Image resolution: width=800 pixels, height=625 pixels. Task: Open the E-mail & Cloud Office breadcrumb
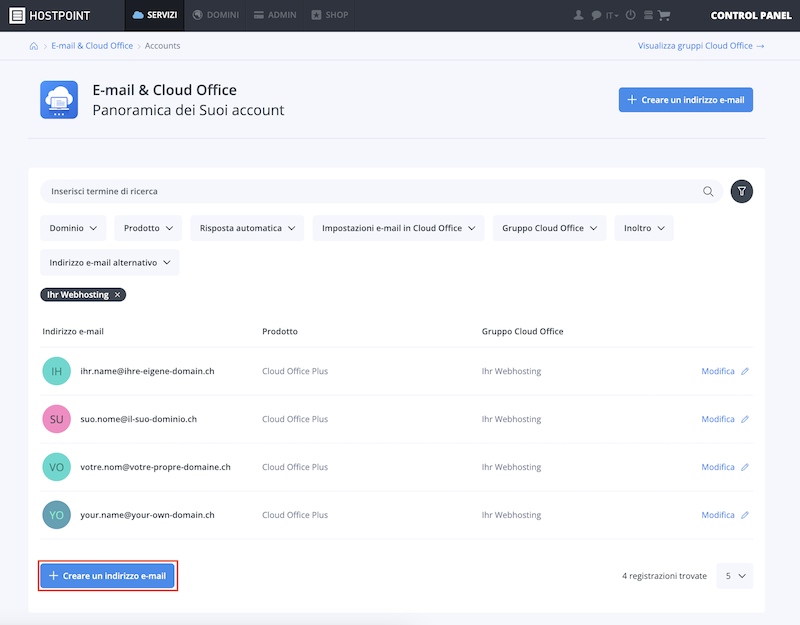click(92, 46)
